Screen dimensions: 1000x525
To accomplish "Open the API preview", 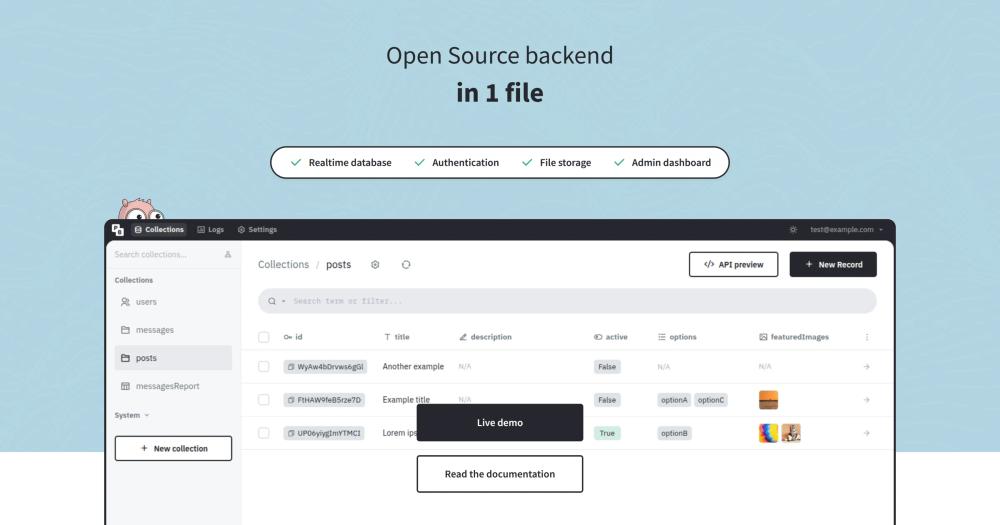I will pyautogui.click(x=733, y=265).
